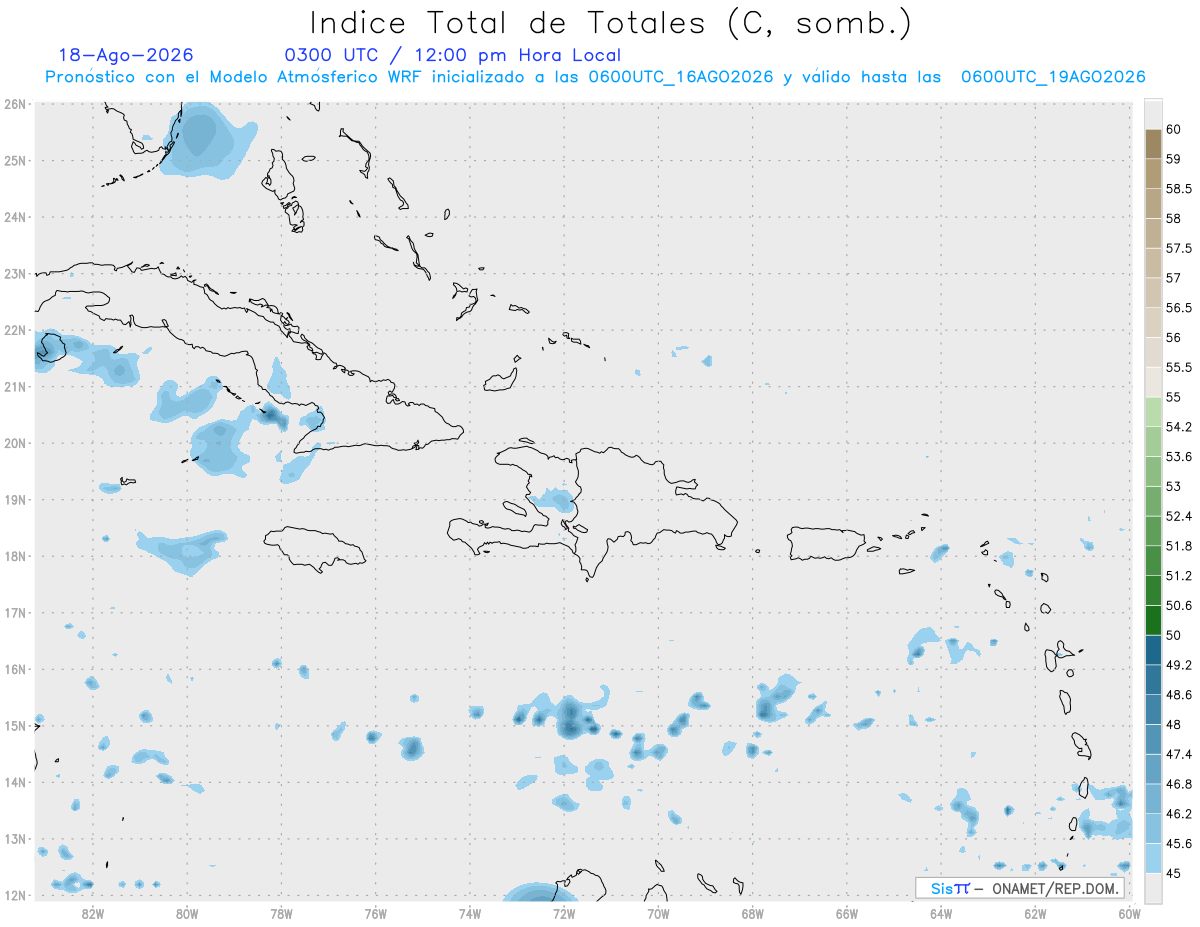Click the colorbar value "47.4"
Screen dimensions: 1200x927
(1179, 755)
